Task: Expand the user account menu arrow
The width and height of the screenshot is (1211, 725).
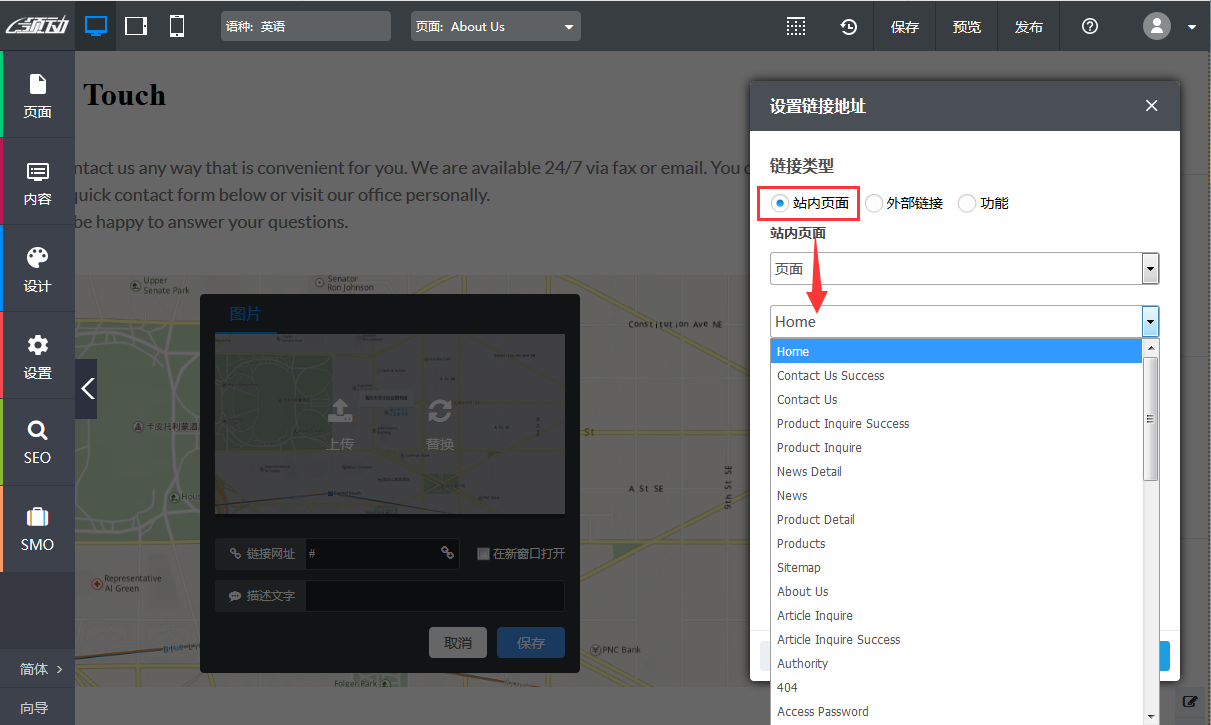Action: [x=1191, y=28]
